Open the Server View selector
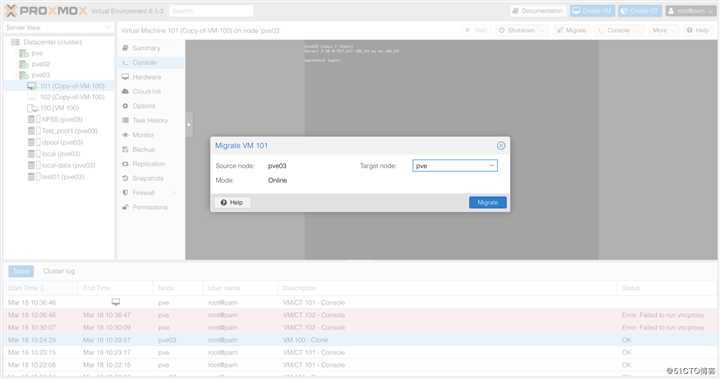Image resolution: width=720 pixels, height=379 pixels. pos(58,28)
